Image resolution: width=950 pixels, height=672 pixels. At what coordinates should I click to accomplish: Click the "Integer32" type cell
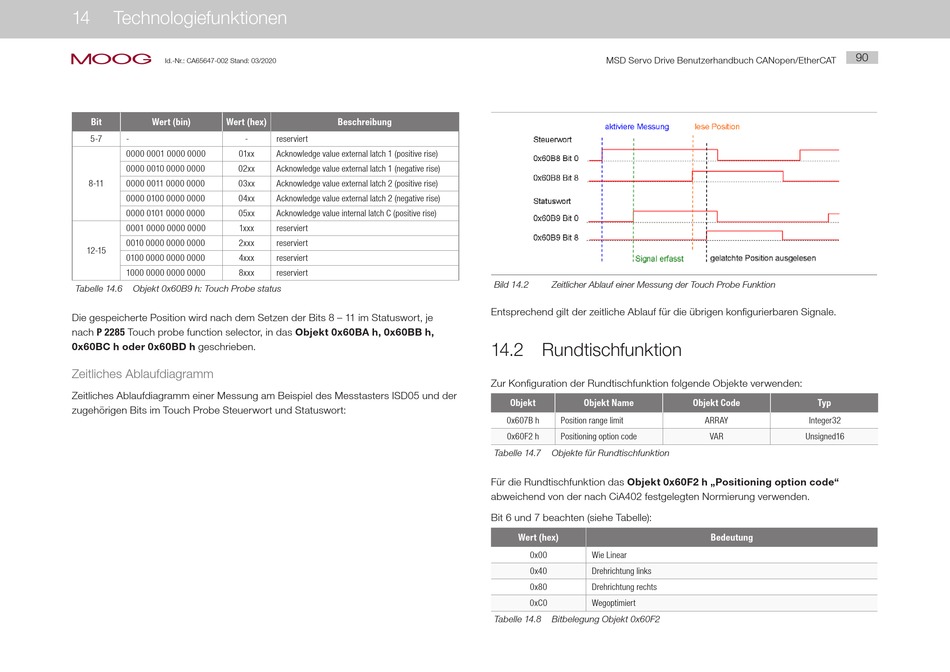[x=825, y=421]
